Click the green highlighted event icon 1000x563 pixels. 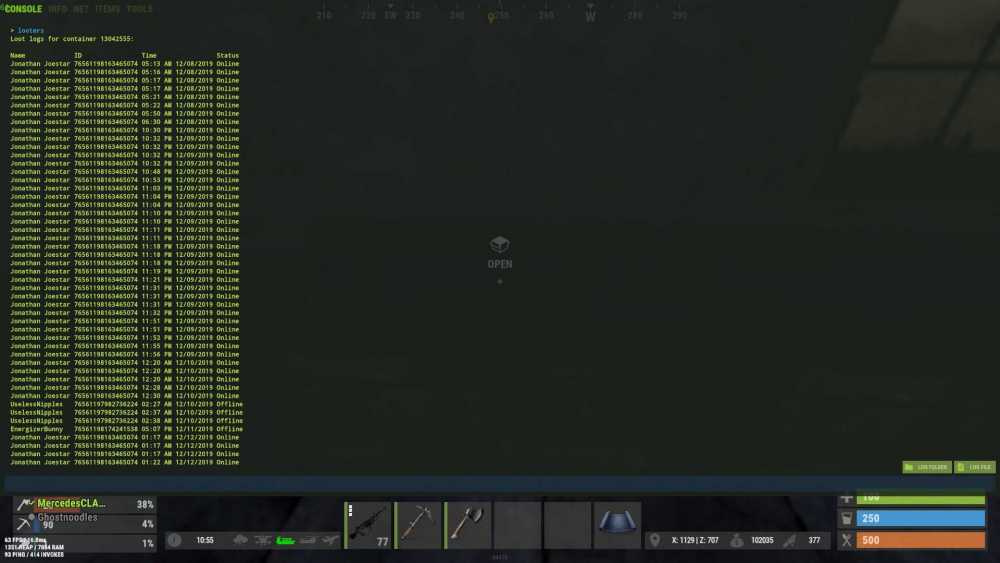click(286, 540)
